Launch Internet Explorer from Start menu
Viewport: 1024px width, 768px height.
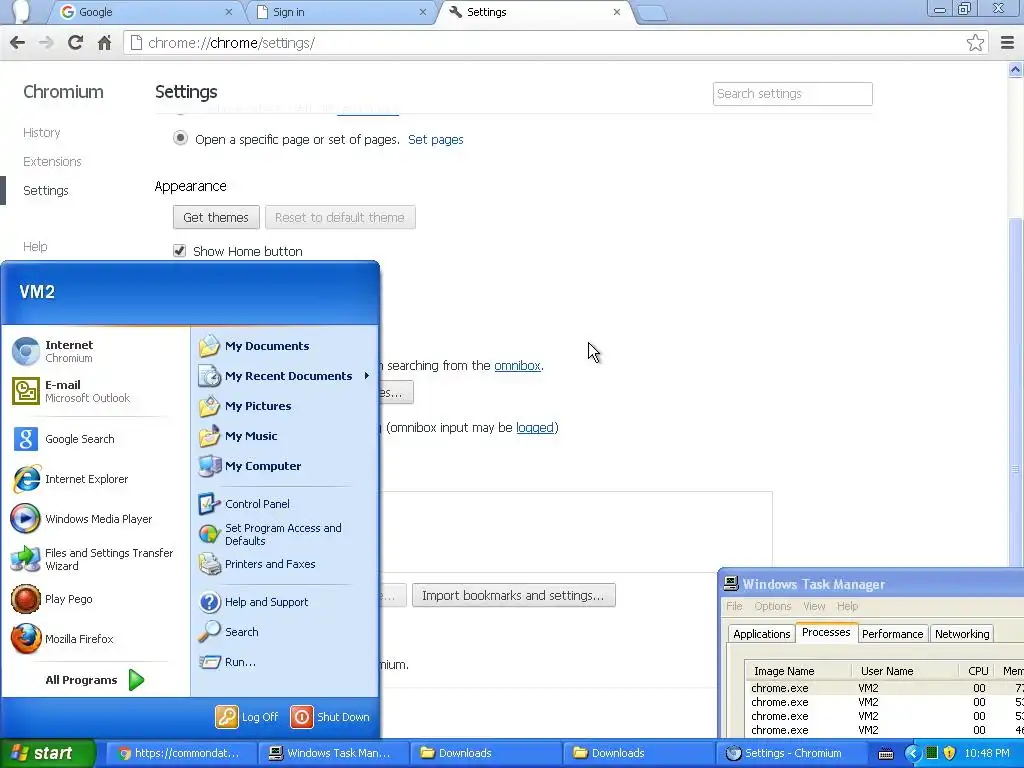[95, 479]
